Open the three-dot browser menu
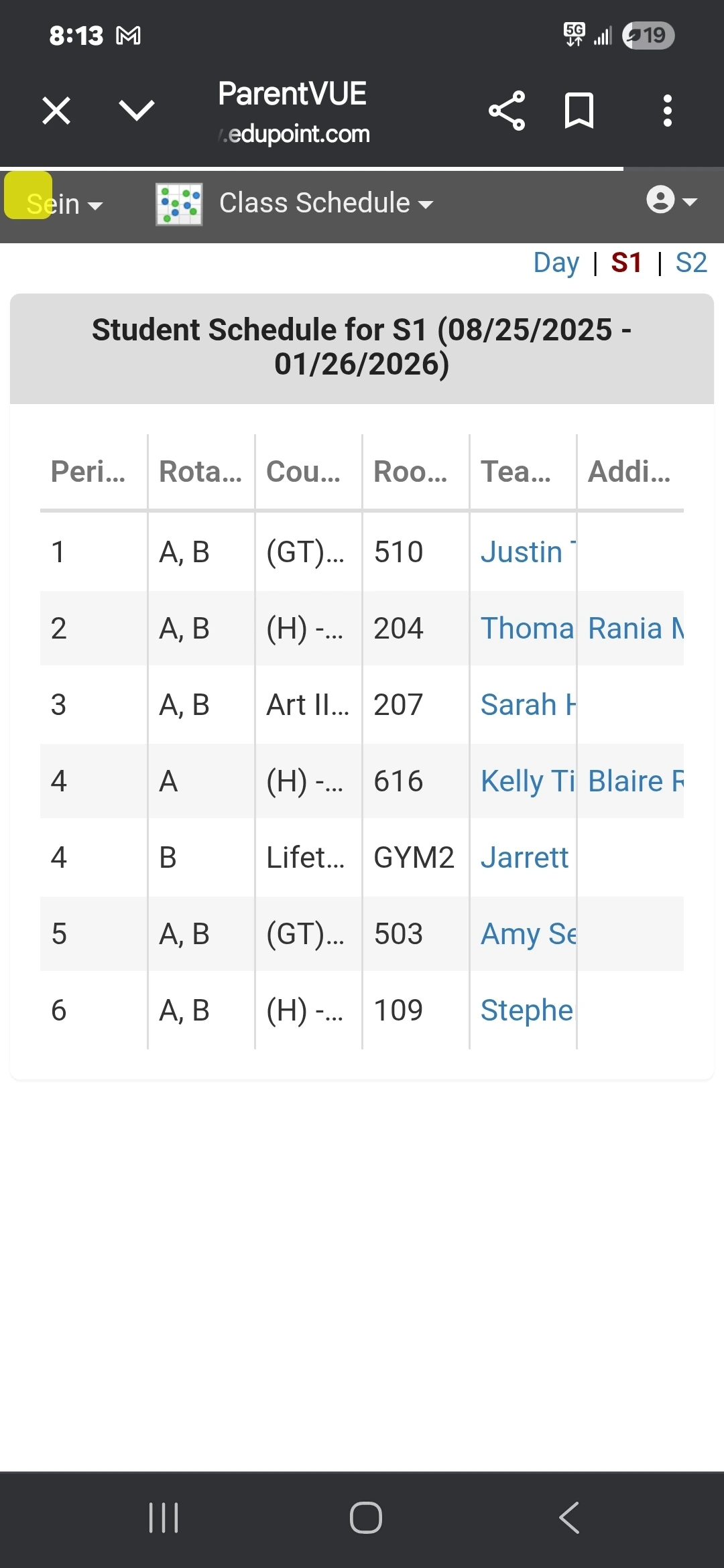Image resolution: width=724 pixels, height=1568 pixels. [667, 111]
